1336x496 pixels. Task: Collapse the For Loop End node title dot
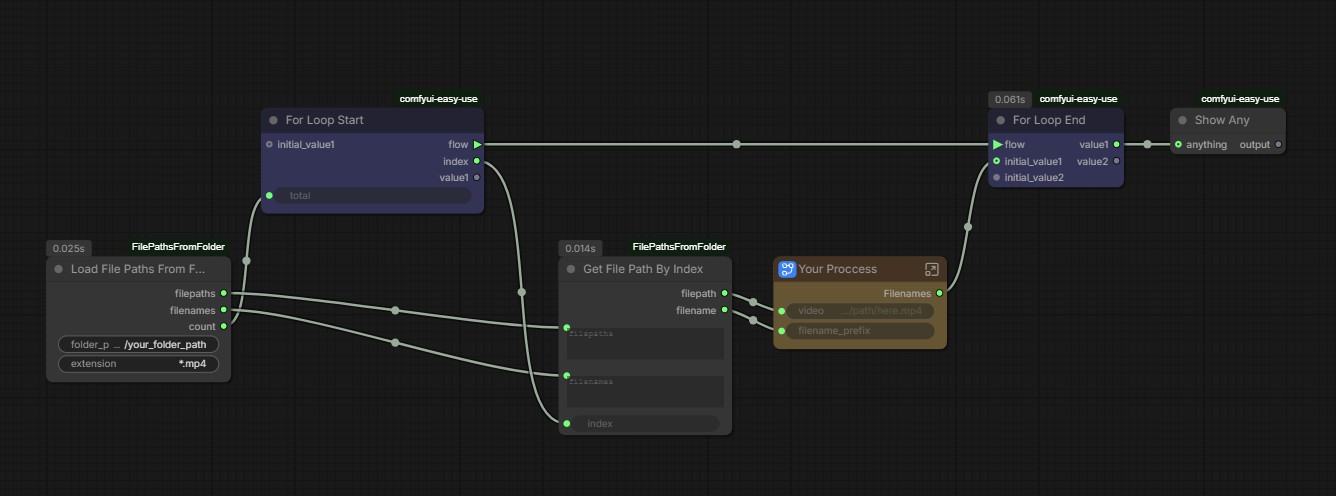click(x=1001, y=120)
